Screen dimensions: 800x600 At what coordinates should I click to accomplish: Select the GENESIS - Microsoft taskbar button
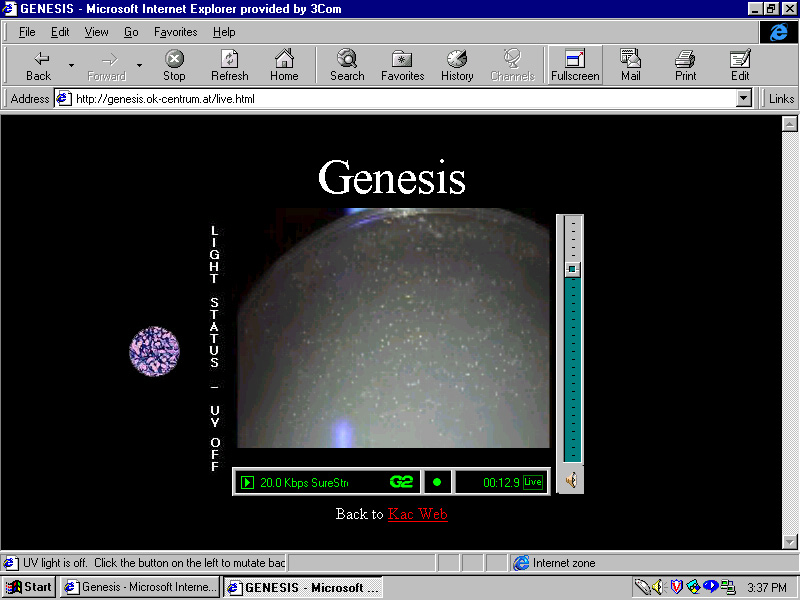click(x=303, y=587)
